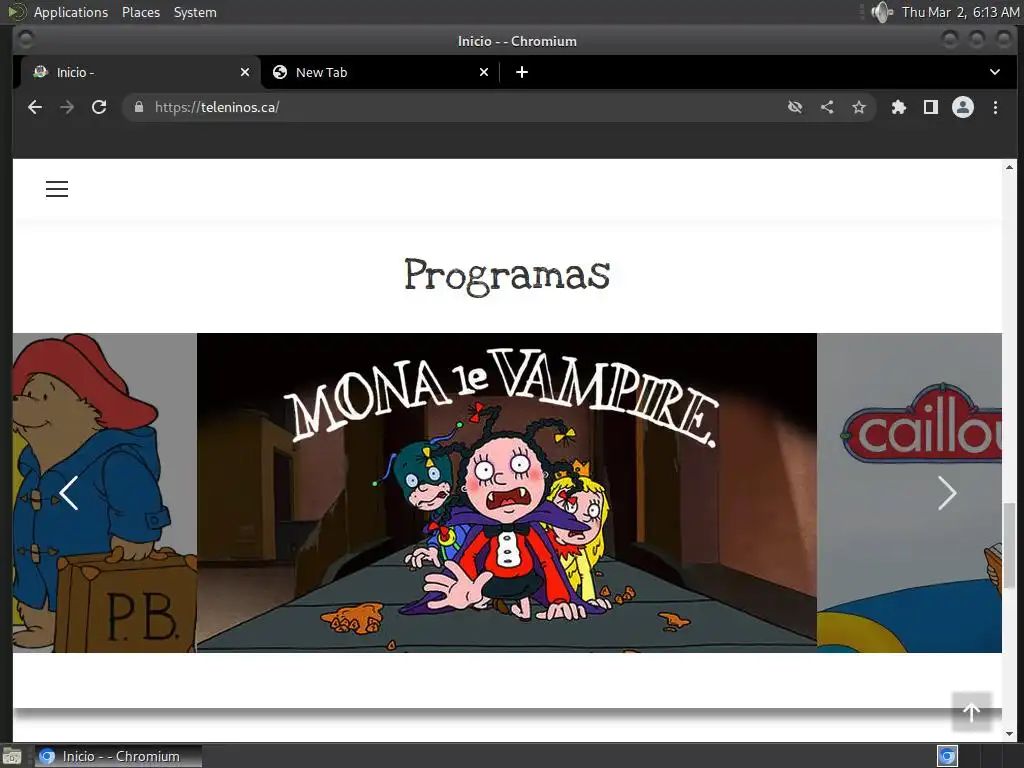This screenshot has height=768, width=1024.
Task: Click the browser forward arrow
Action: pyautogui.click(x=67, y=107)
